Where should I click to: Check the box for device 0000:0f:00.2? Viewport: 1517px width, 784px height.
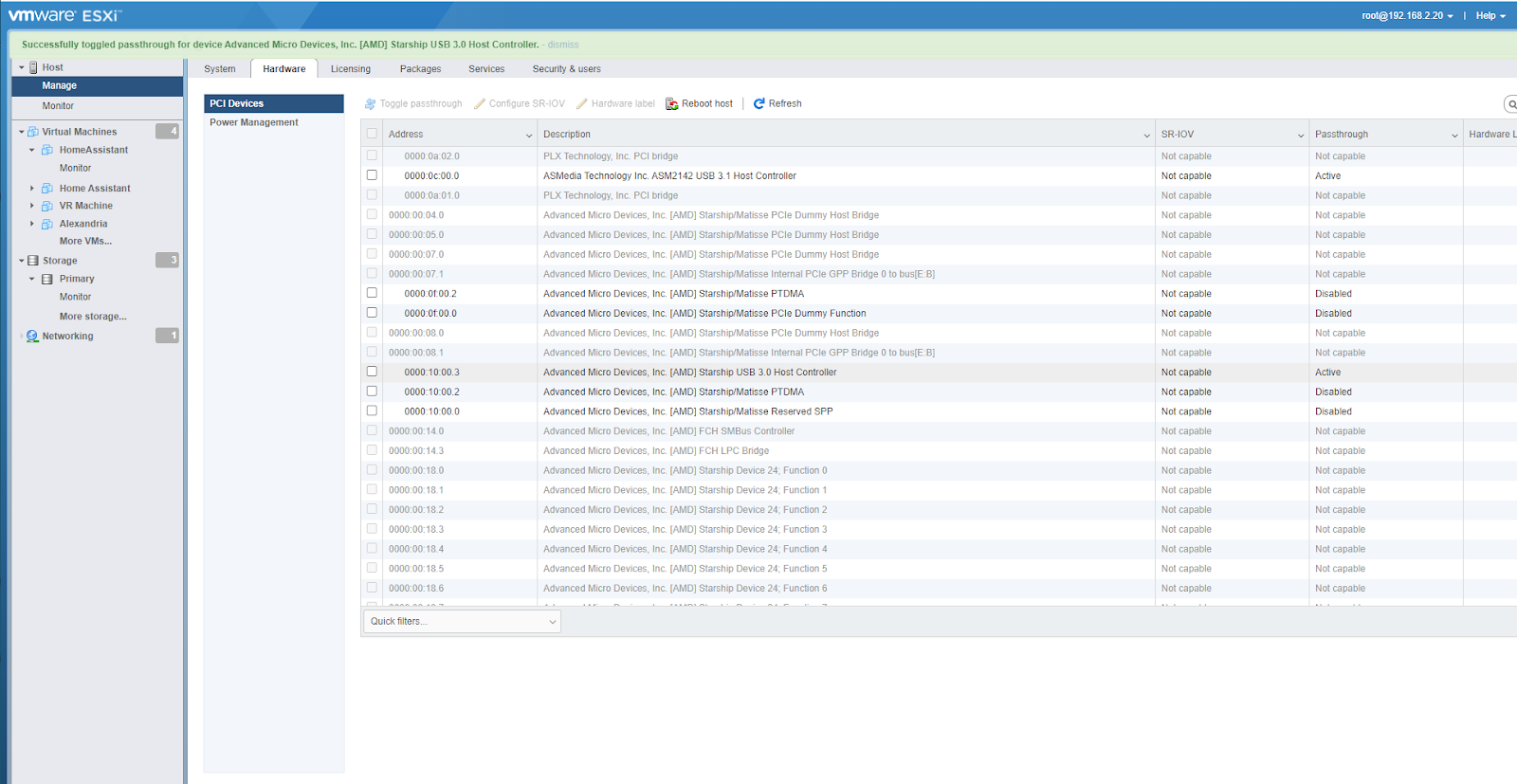372,293
